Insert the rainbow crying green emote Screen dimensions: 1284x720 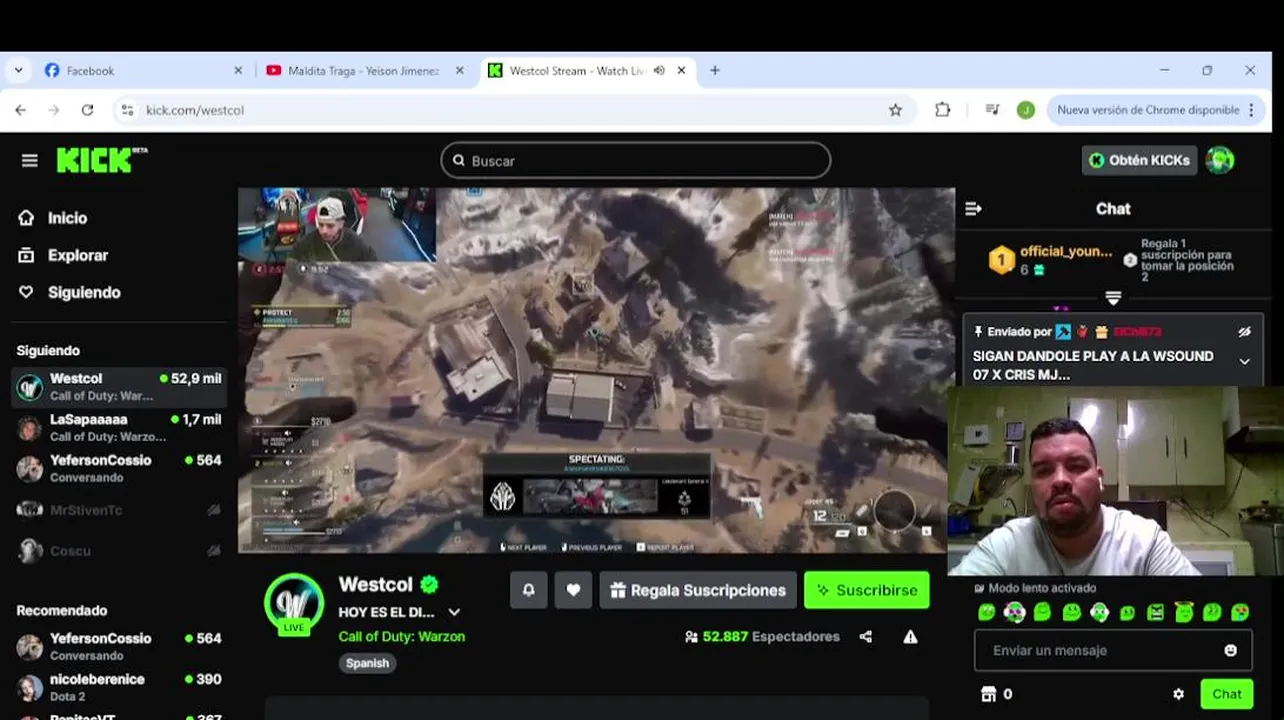click(1239, 612)
